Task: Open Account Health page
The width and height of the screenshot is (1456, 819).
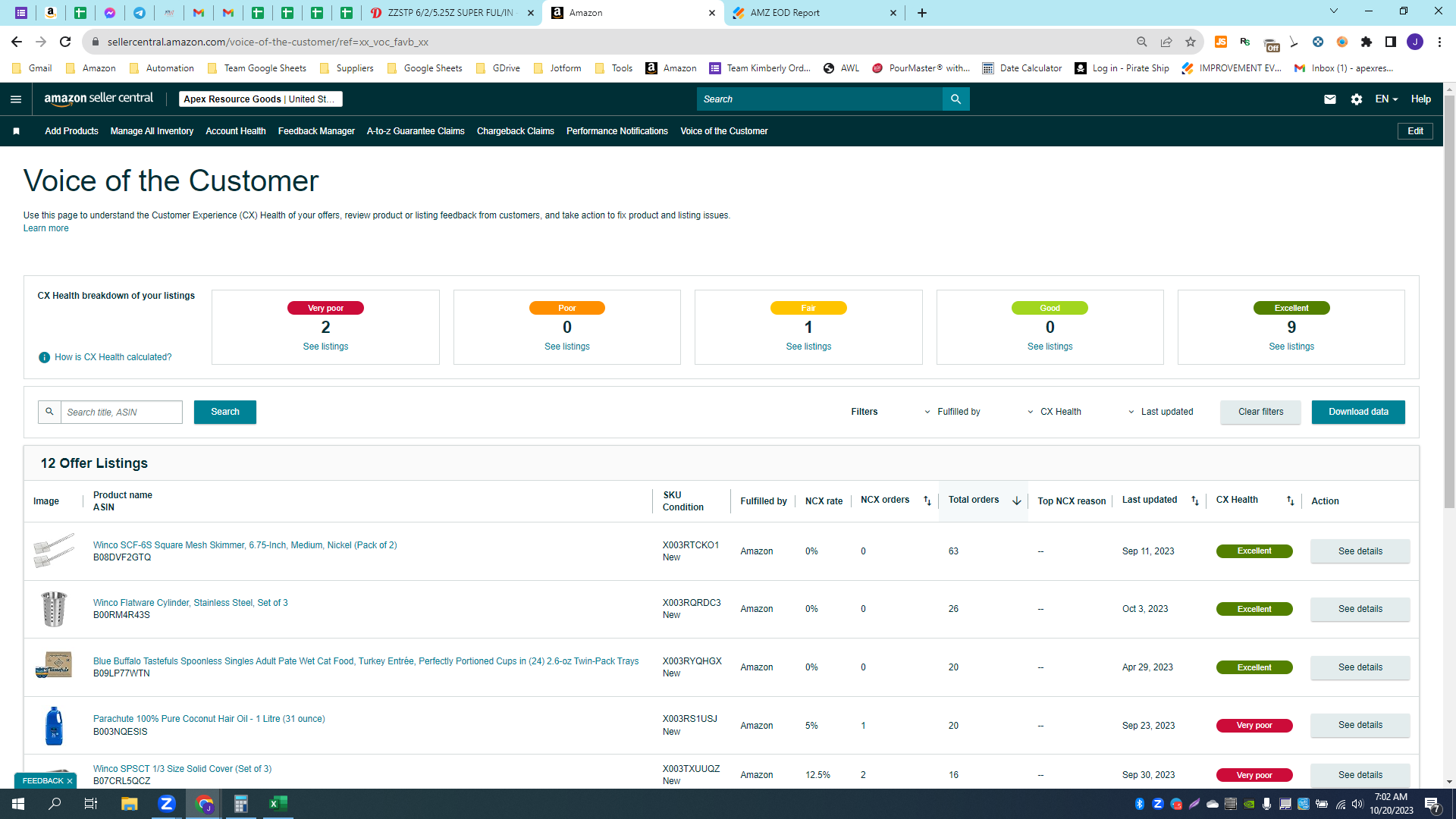Action: point(236,131)
